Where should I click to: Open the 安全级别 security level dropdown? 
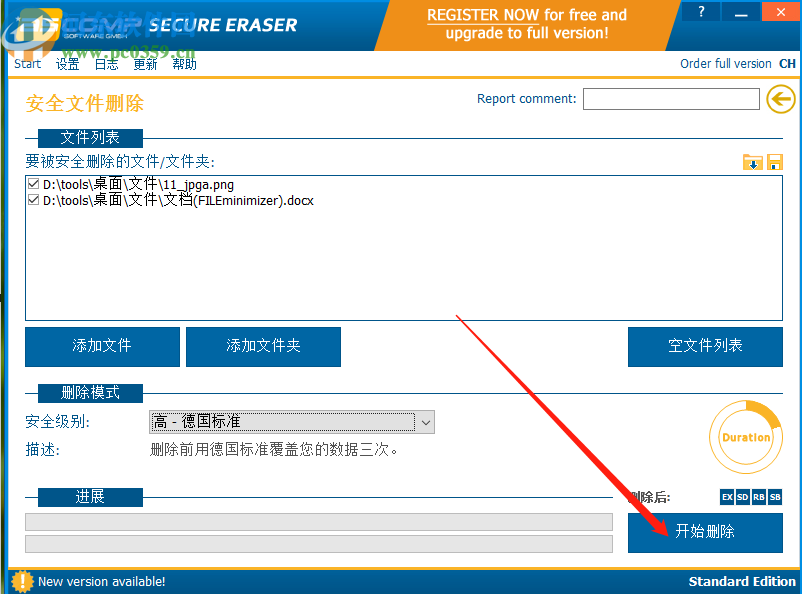tap(426, 422)
